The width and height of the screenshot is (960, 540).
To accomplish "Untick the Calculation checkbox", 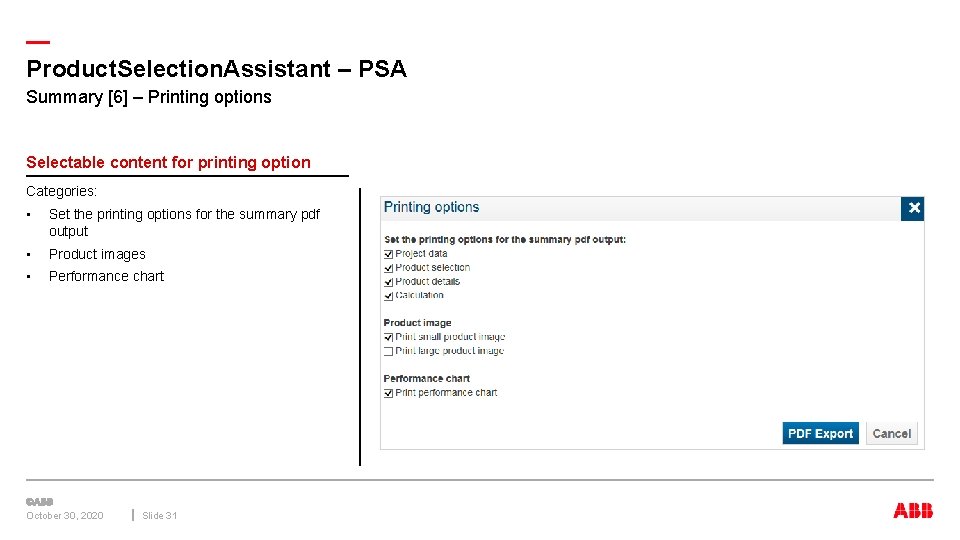I will [x=389, y=296].
